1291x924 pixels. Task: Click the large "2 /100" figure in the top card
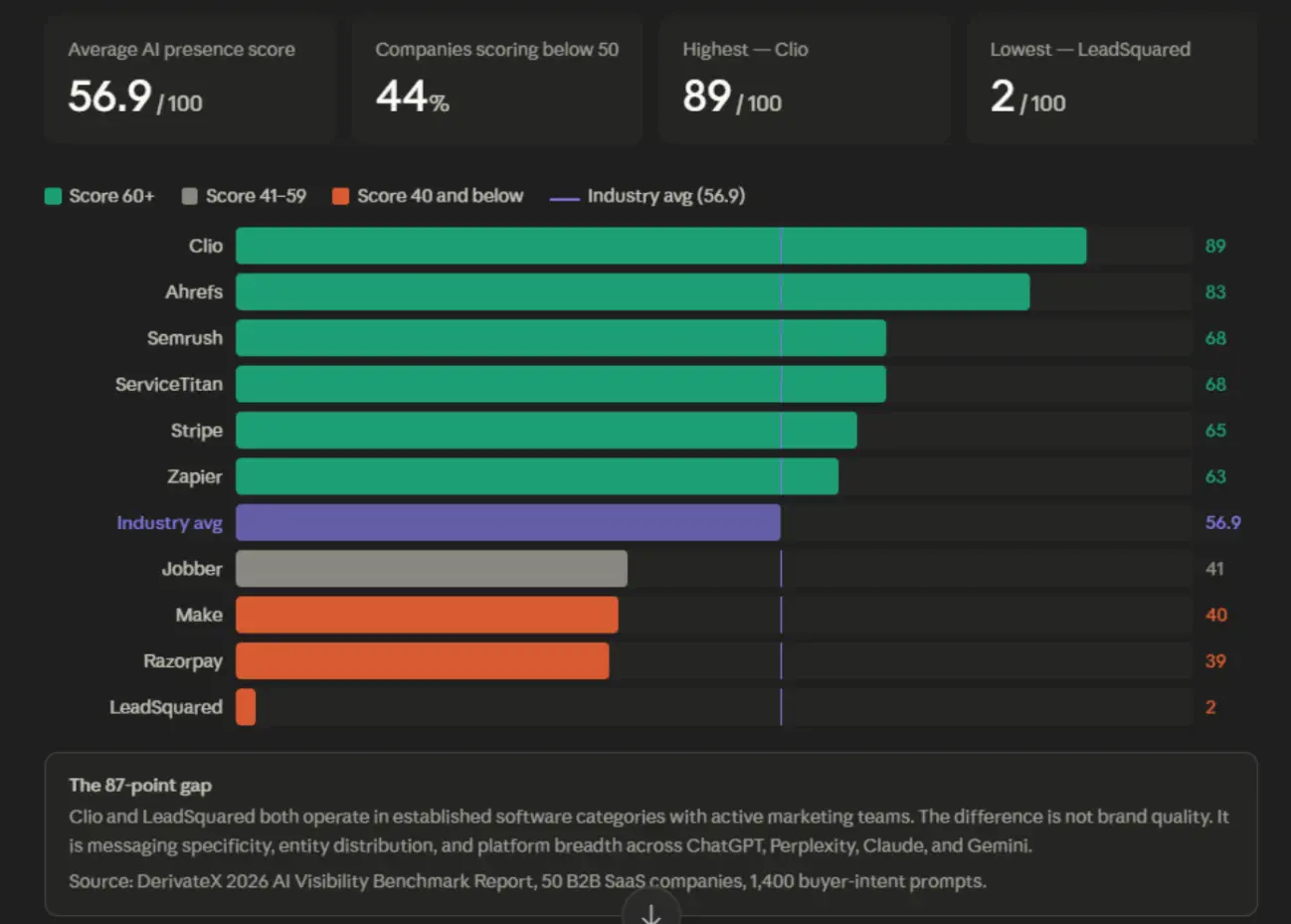point(1027,97)
